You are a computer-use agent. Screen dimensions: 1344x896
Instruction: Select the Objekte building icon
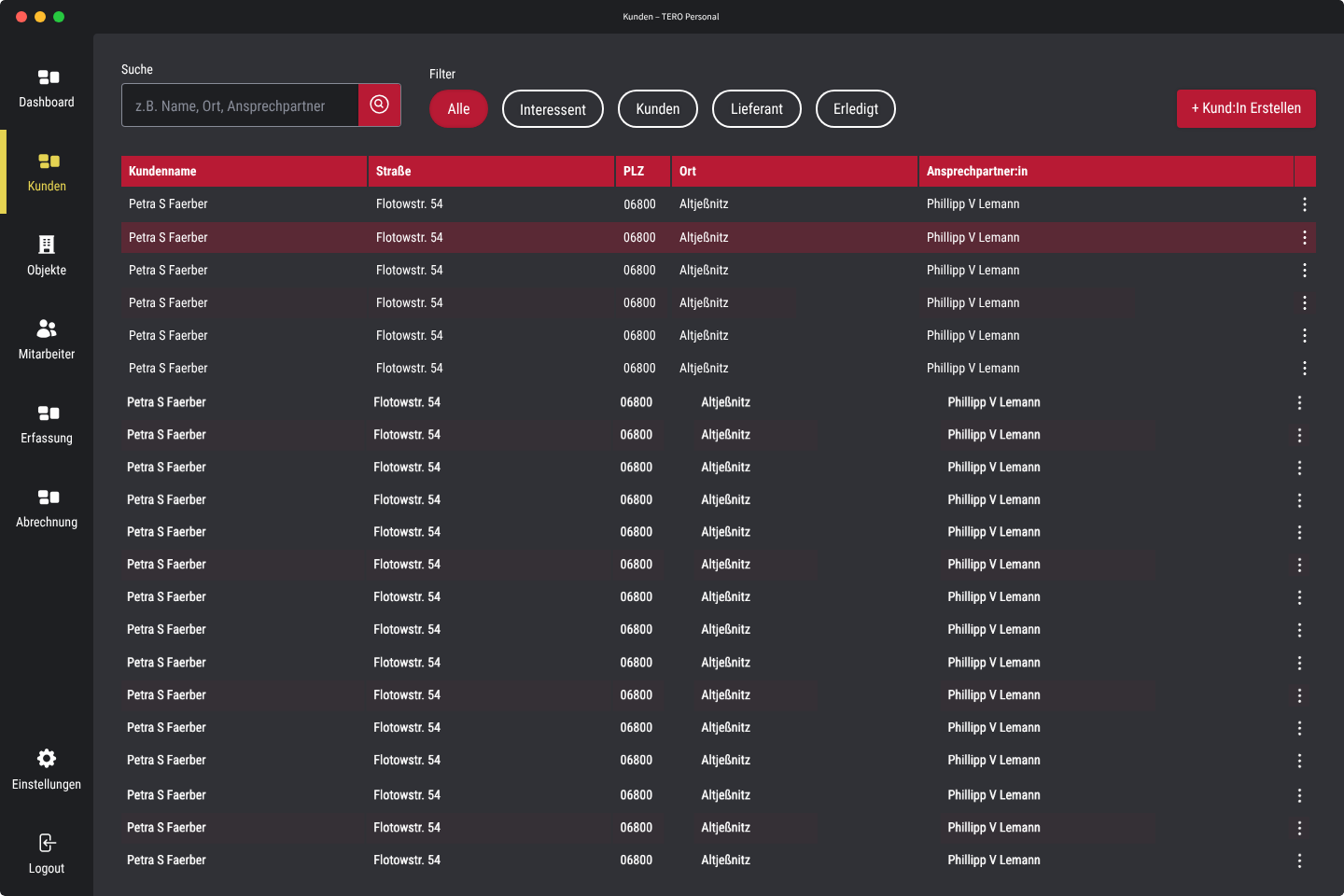click(x=47, y=245)
